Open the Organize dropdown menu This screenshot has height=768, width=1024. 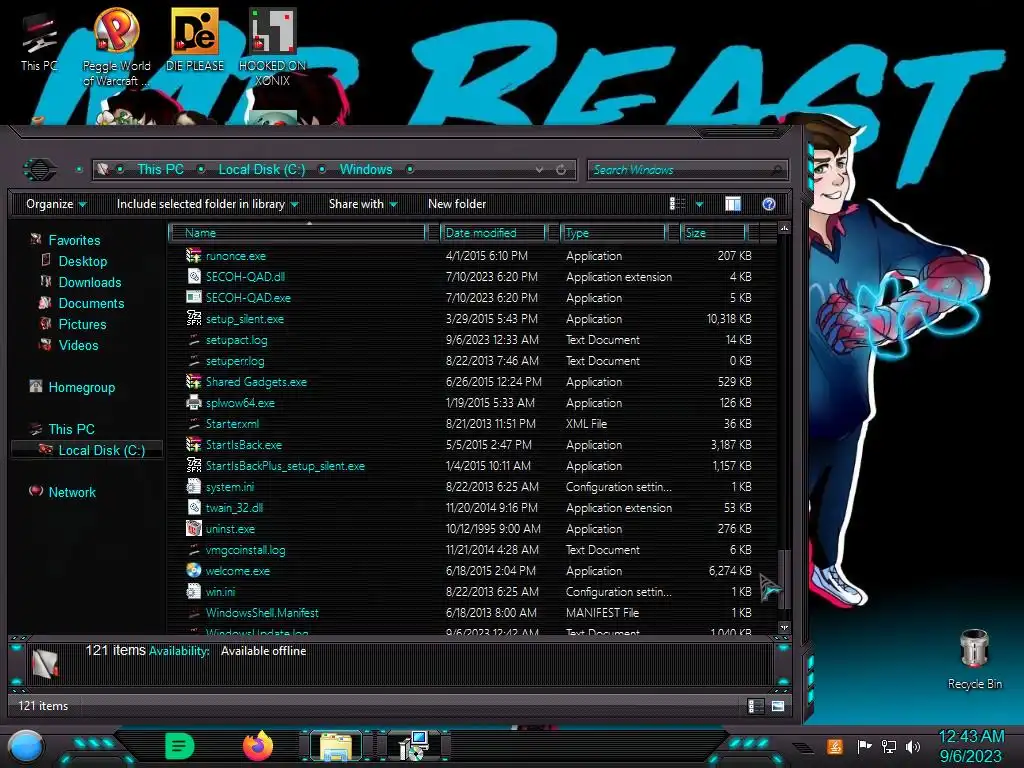(x=56, y=204)
